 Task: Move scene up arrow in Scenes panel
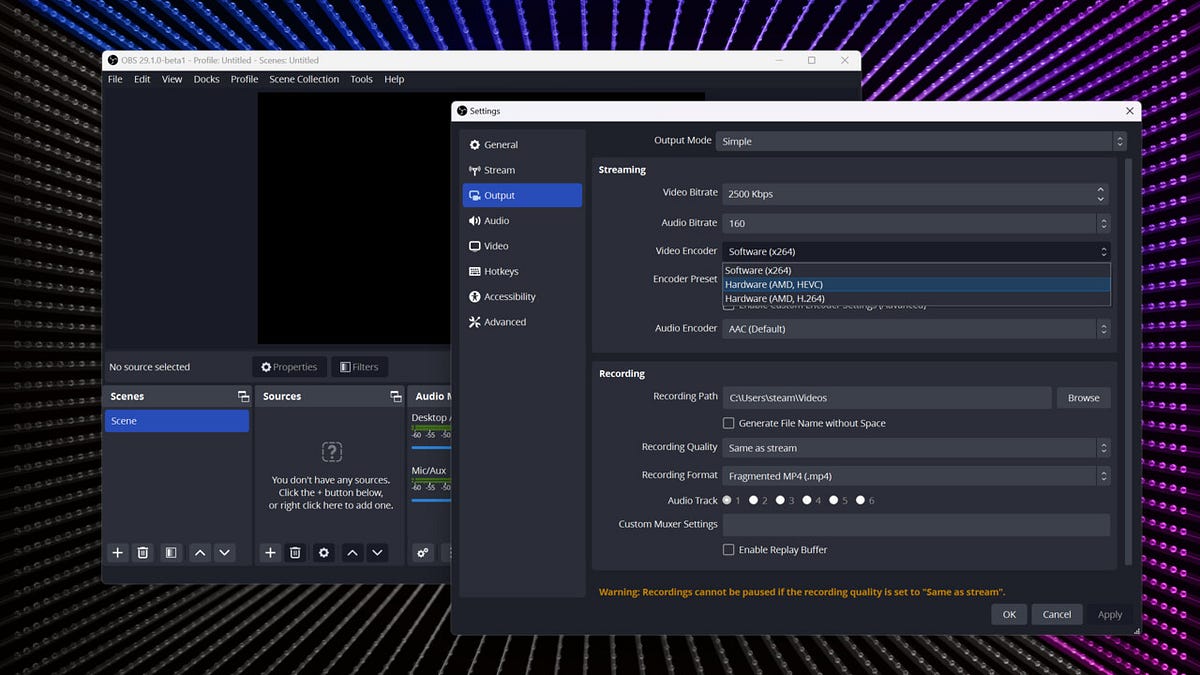200,552
